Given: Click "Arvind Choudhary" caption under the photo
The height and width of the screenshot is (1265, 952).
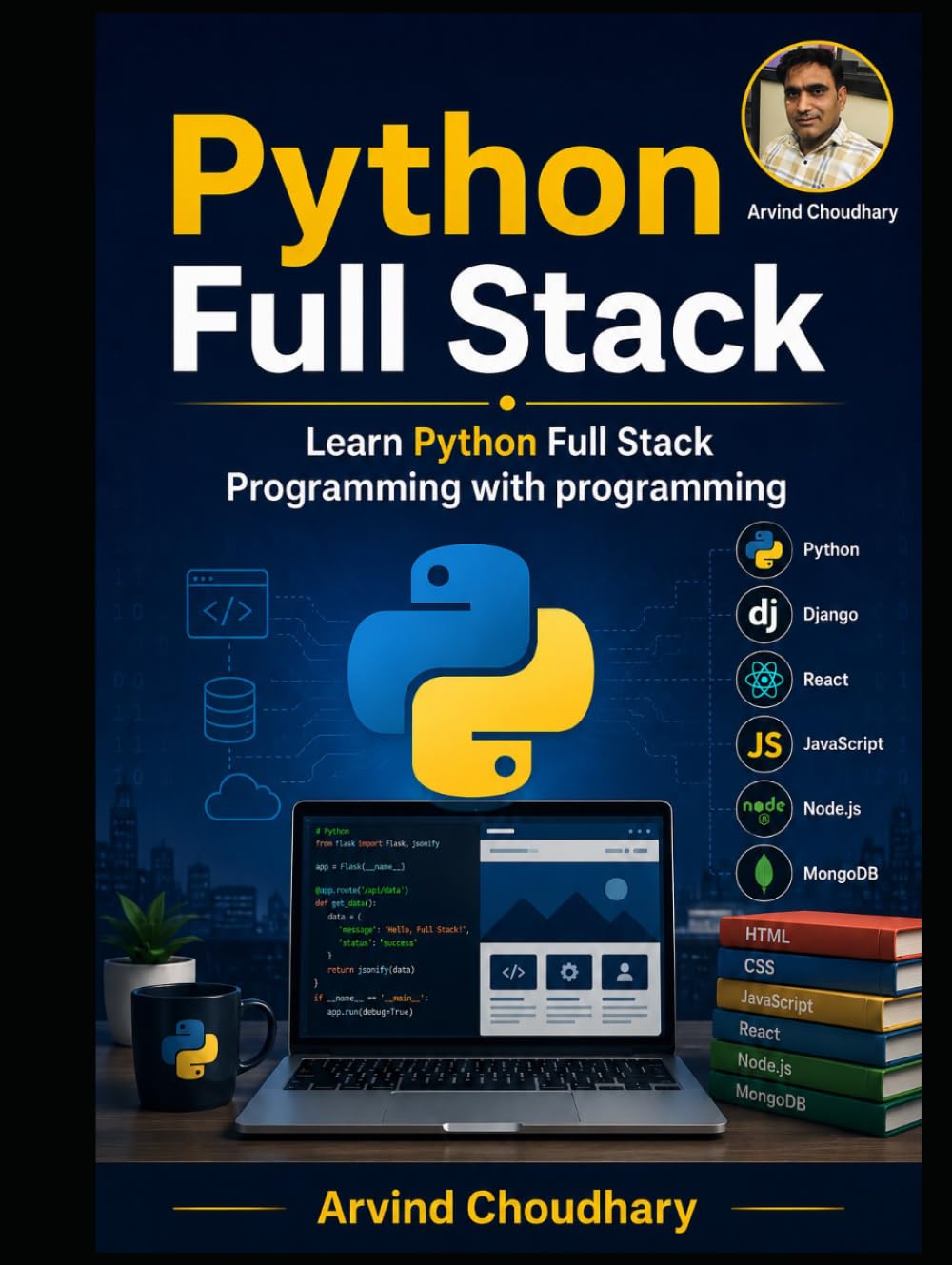Looking at the screenshot, I should pos(823,212).
